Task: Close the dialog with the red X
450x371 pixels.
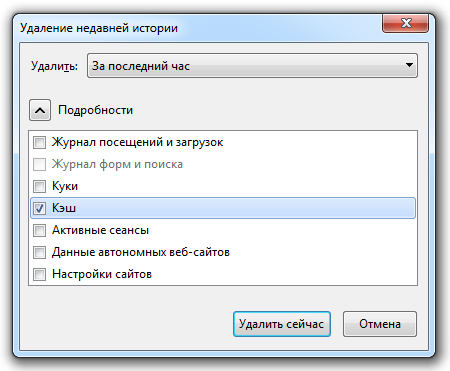Action: 405,23
